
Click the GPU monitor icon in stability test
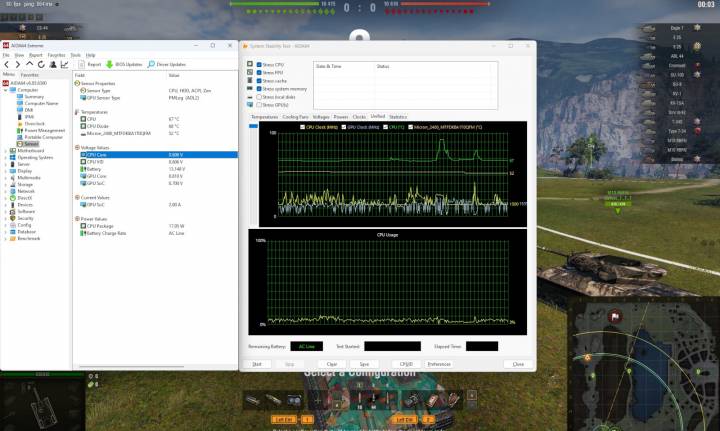[250, 105]
